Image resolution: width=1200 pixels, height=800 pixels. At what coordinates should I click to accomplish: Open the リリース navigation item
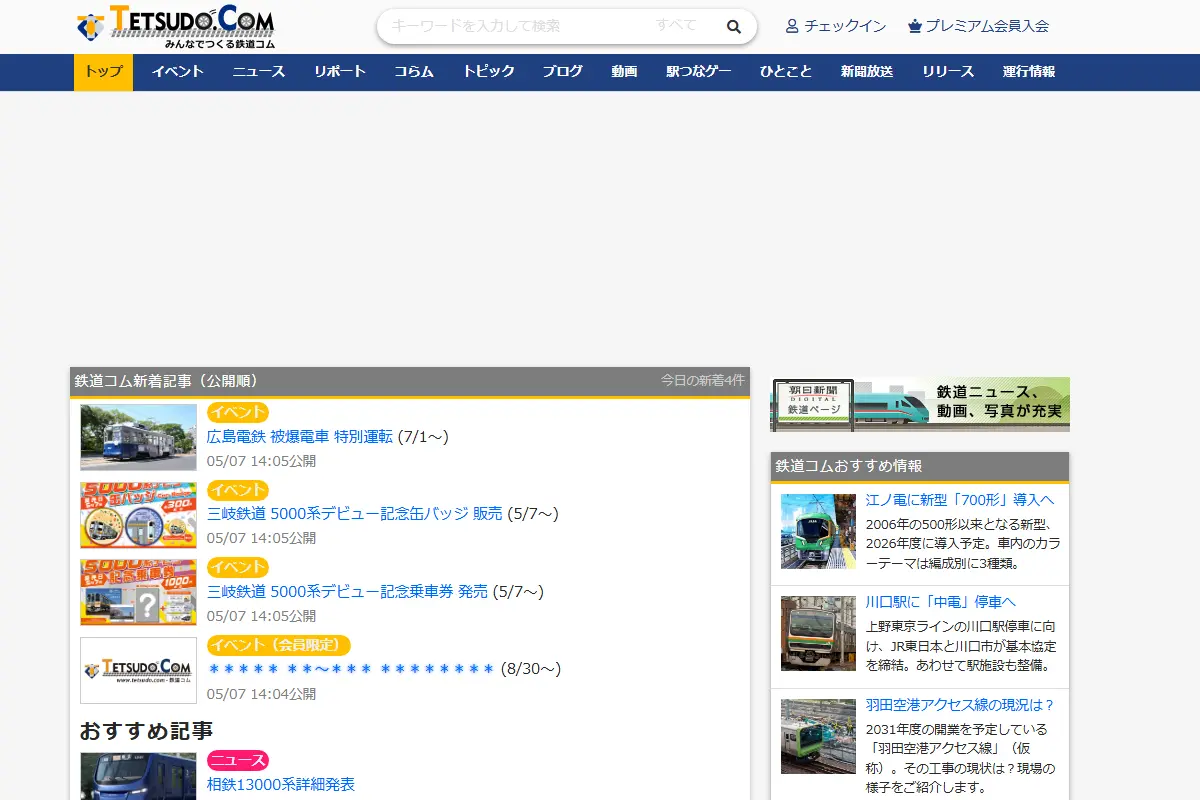click(x=948, y=72)
